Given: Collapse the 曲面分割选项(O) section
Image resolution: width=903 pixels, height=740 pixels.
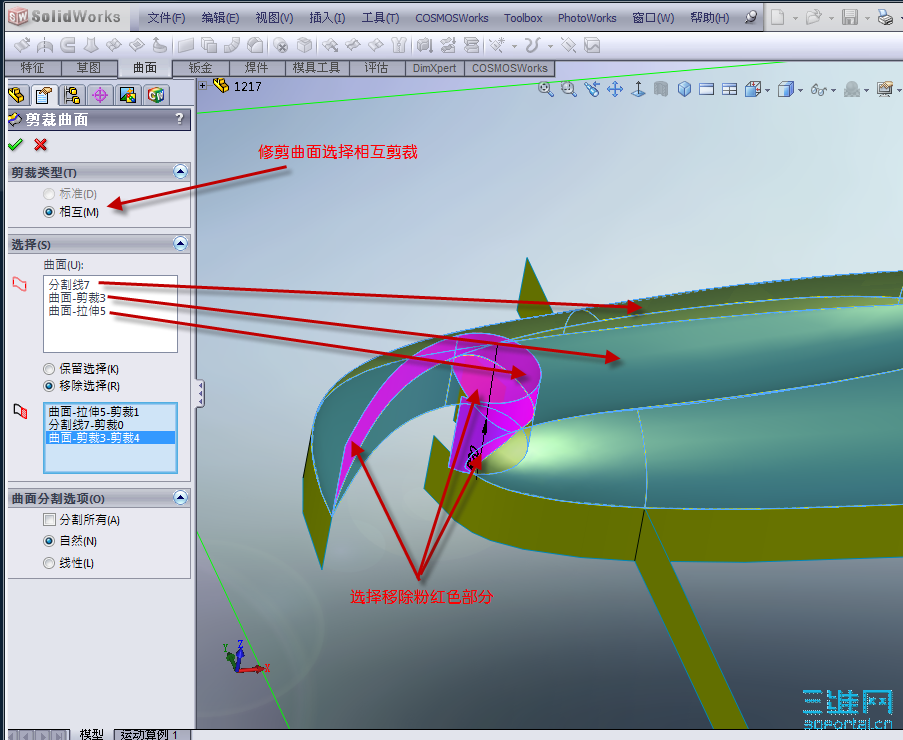Looking at the screenshot, I should (180, 497).
